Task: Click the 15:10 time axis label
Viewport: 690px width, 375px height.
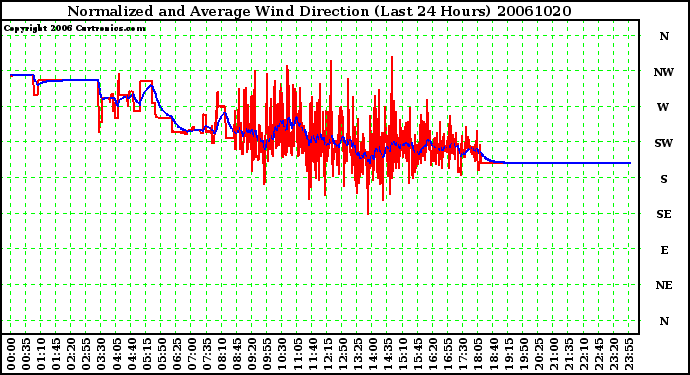Action: tap(402, 354)
